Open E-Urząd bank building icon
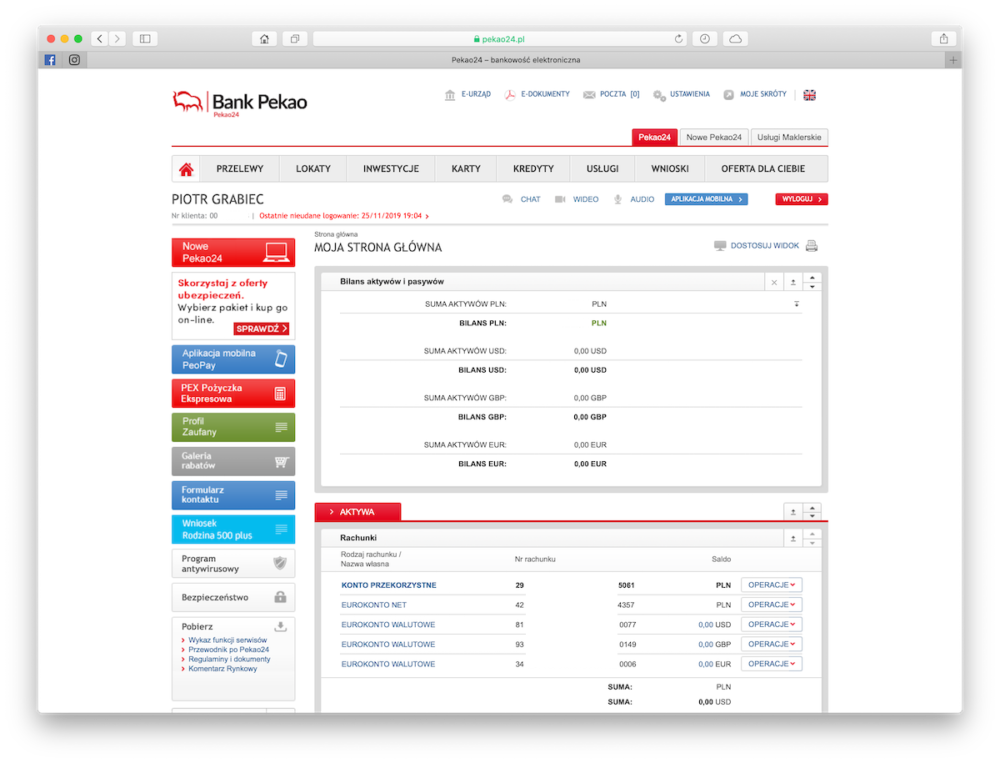This screenshot has width=1000, height=763. click(450, 95)
